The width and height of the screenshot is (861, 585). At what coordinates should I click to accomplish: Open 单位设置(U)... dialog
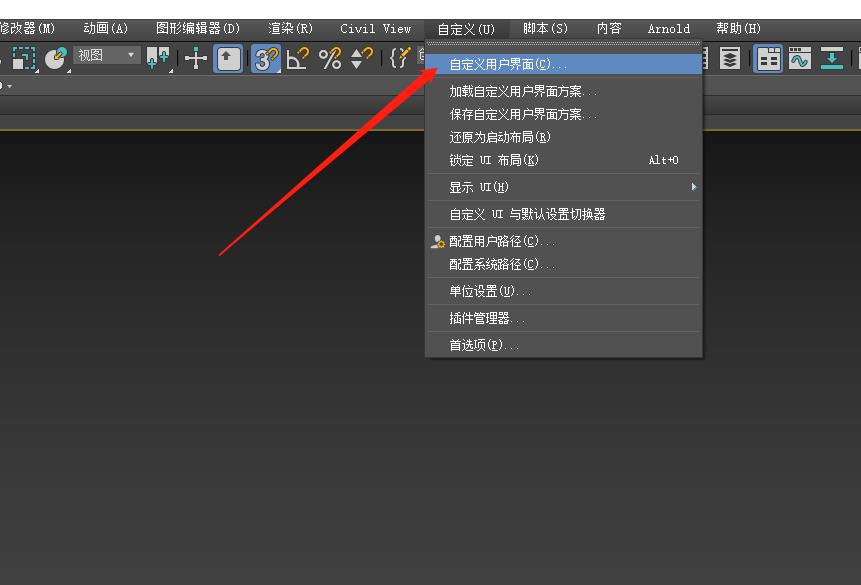564,291
